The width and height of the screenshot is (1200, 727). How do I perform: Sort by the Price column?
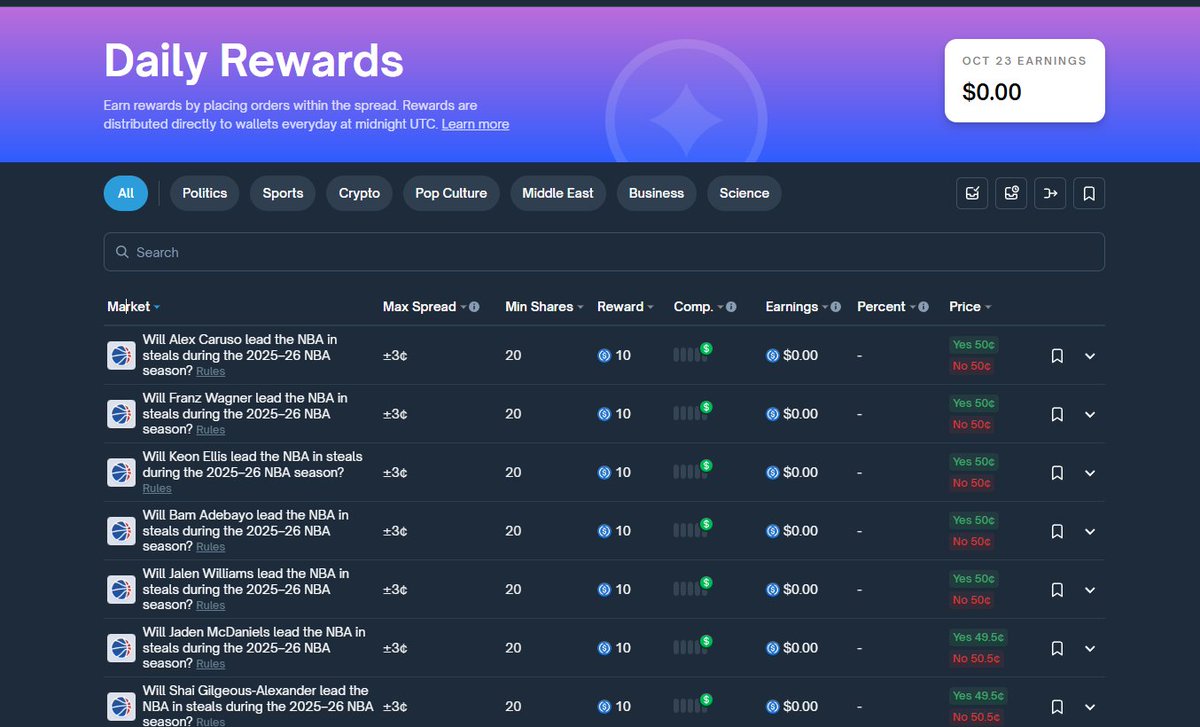click(x=970, y=307)
